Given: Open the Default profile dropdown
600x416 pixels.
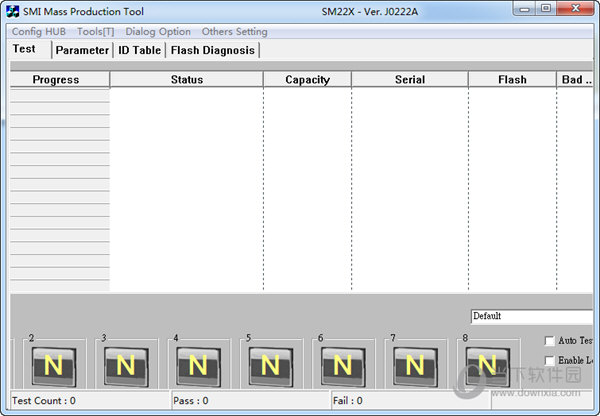Looking at the screenshot, I should click(532, 316).
